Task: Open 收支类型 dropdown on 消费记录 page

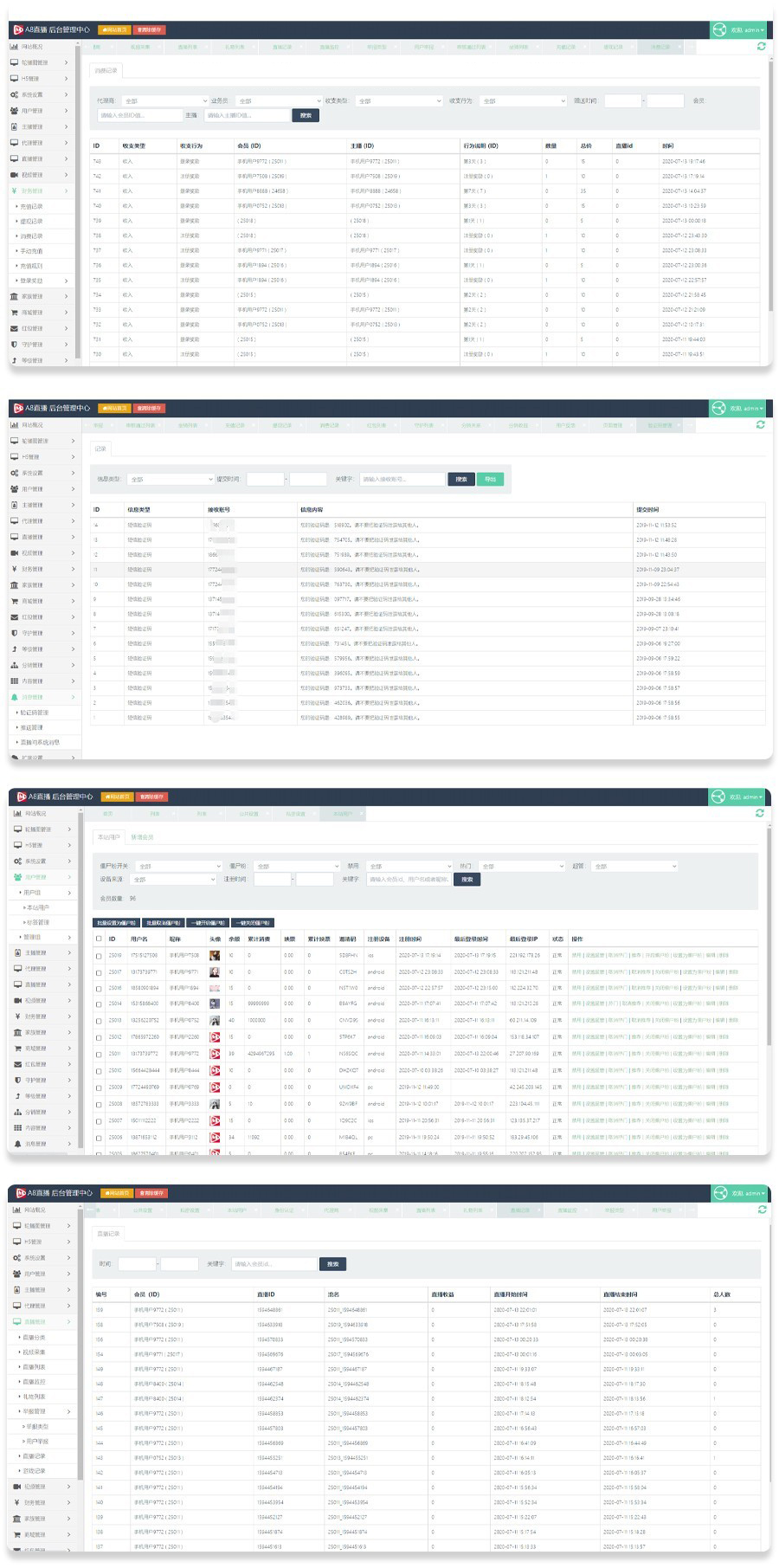Action: pos(399,100)
